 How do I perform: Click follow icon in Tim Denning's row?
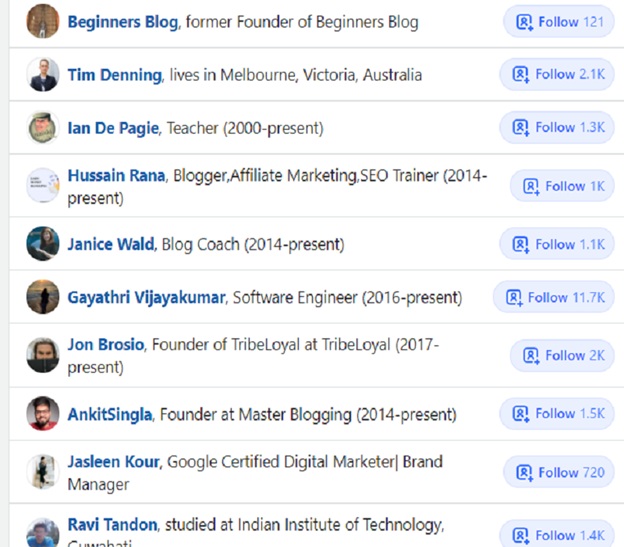[x=521, y=74]
